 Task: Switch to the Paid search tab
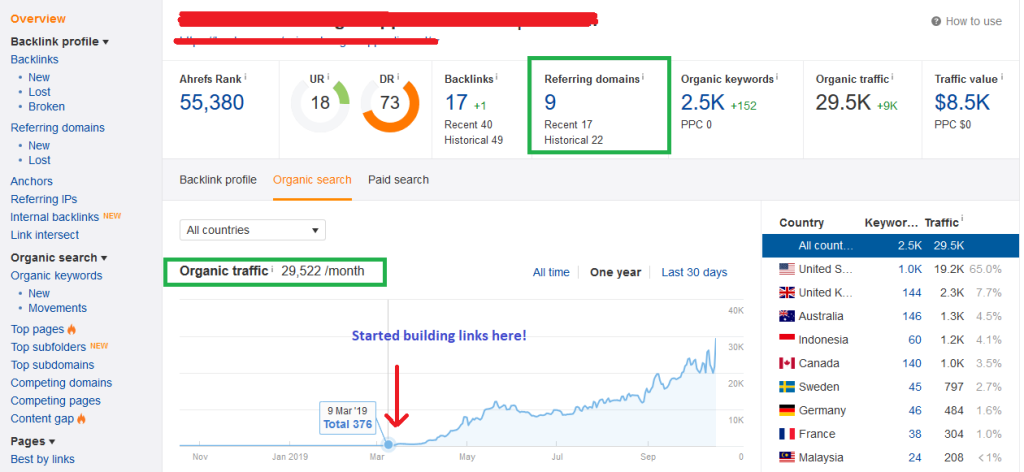point(398,180)
